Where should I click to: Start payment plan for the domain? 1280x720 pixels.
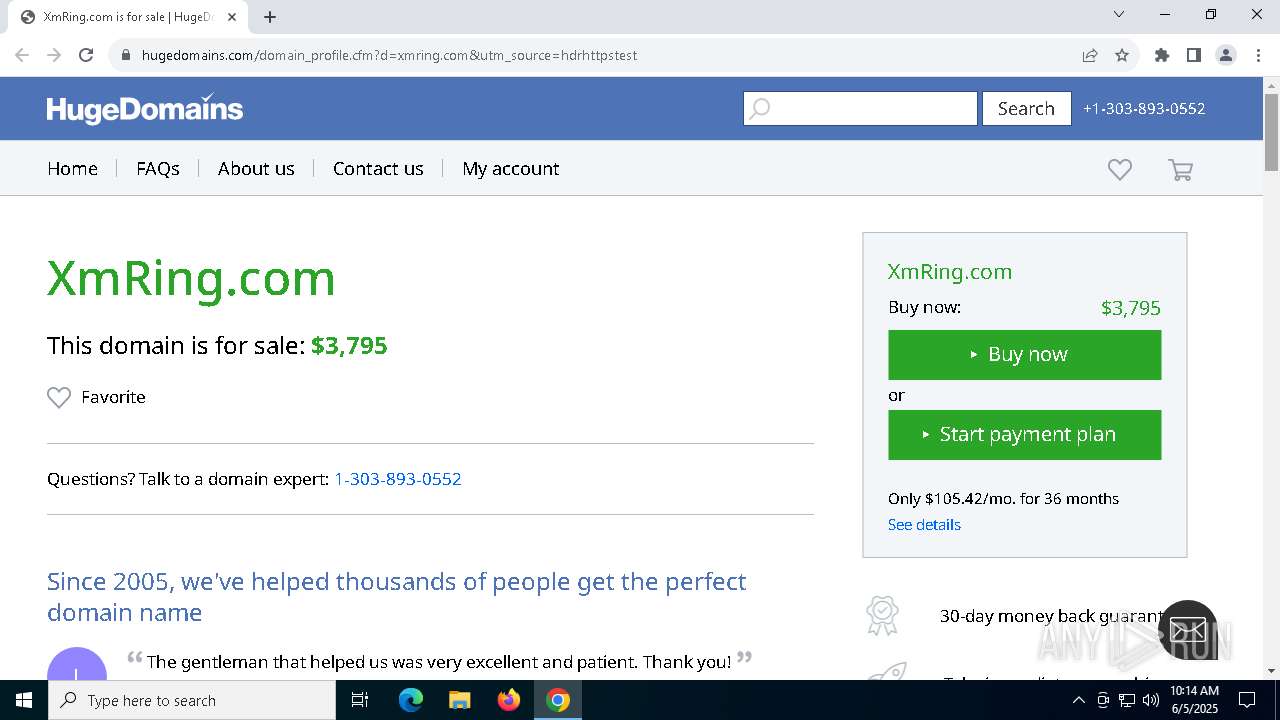(1024, 435)
